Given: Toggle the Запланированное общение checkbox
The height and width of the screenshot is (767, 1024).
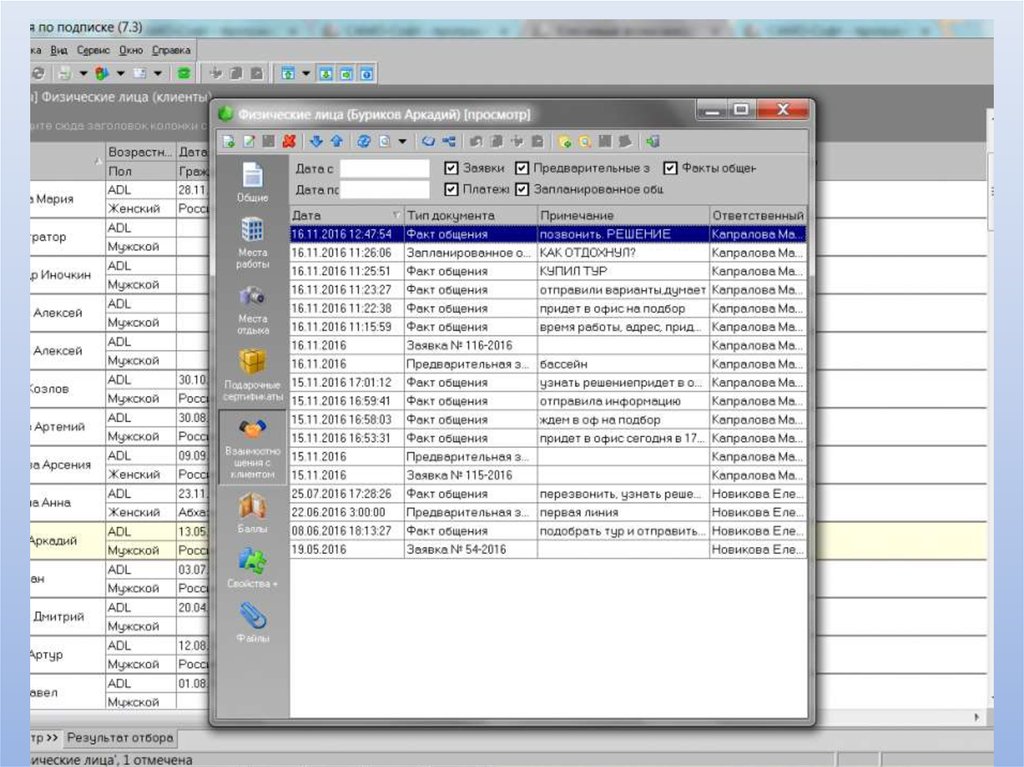Looking at the screenshot, I should tap(522, 189).
